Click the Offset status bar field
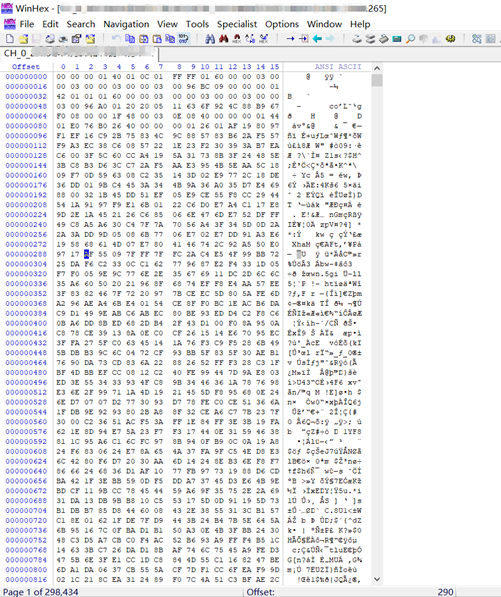This screenshot has height=597, width=501. [350, 592]
